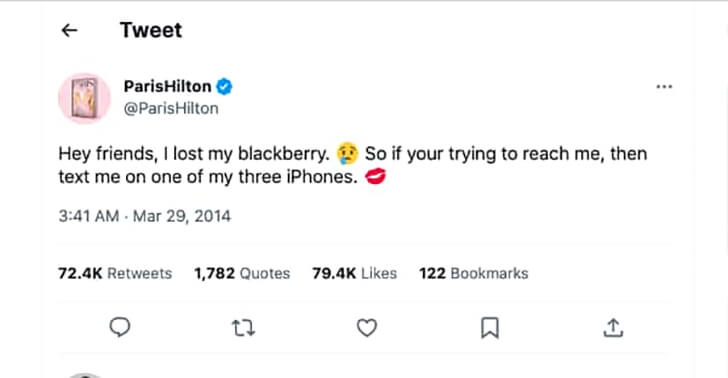Click the crying face emoji in tweet

pyautogui.click(x=347, y=154)
